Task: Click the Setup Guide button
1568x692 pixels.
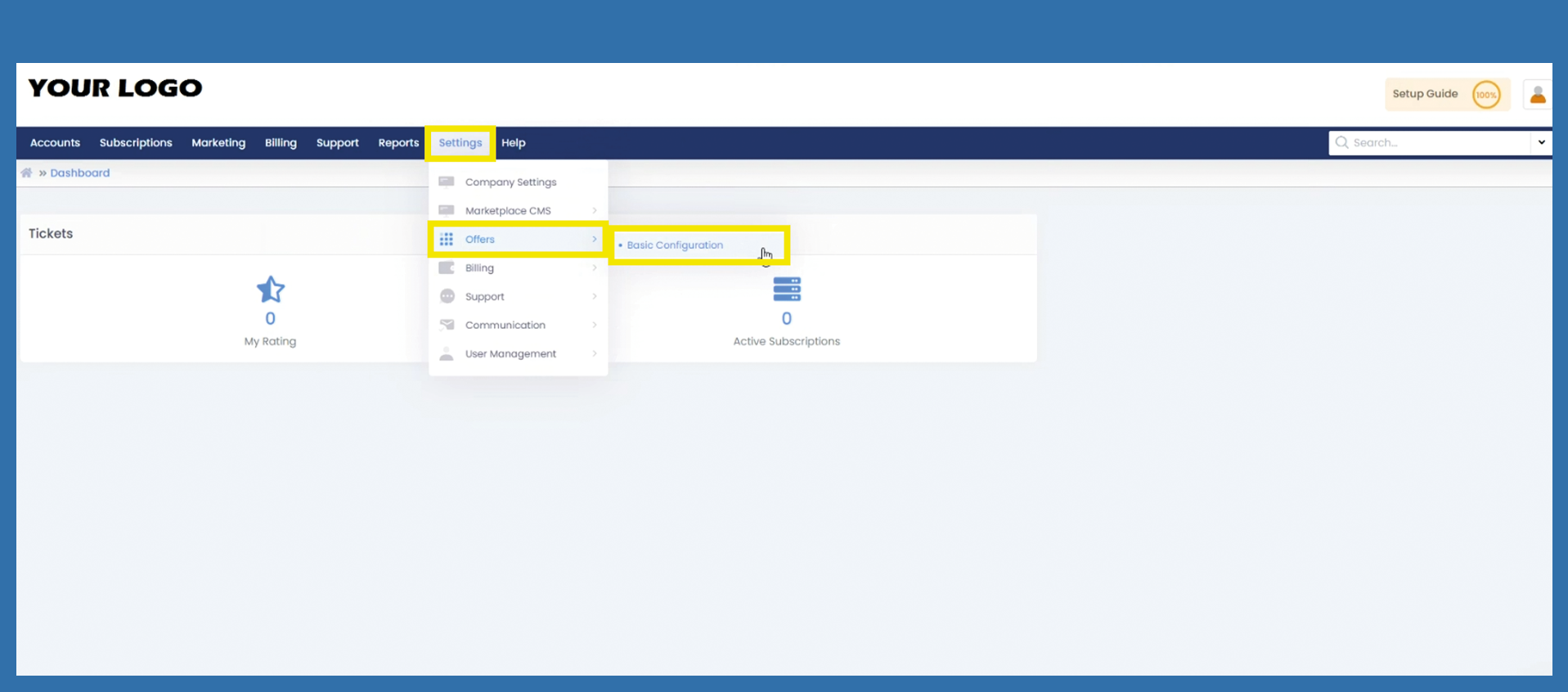Action: [1425, 94]
